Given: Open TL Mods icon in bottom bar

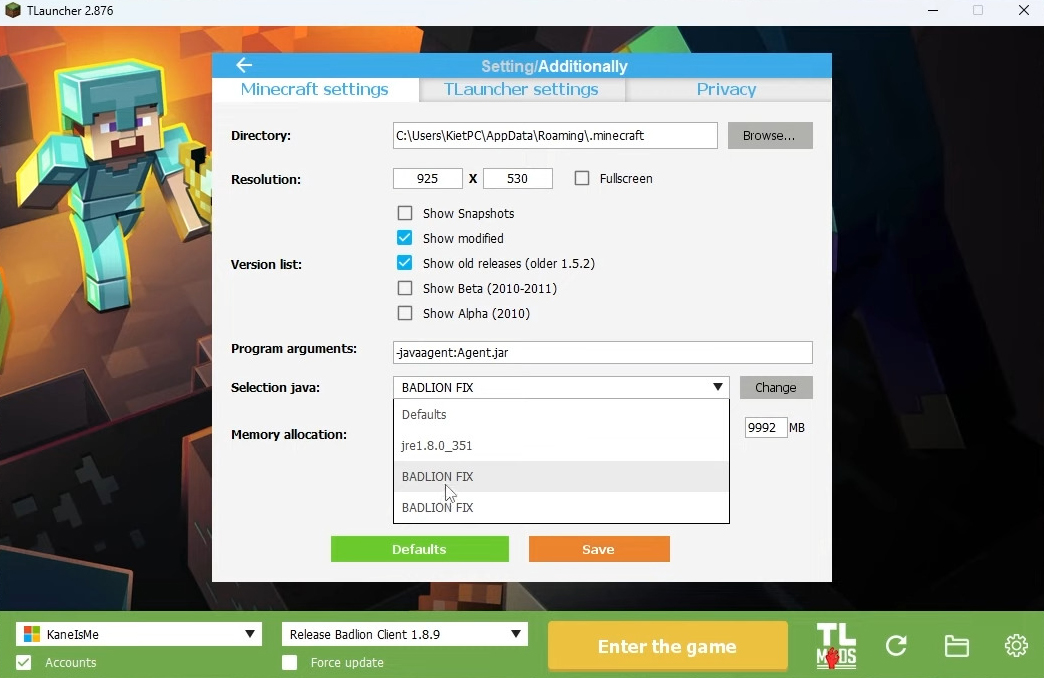Looking at the screenshot, I should (836, 645).
